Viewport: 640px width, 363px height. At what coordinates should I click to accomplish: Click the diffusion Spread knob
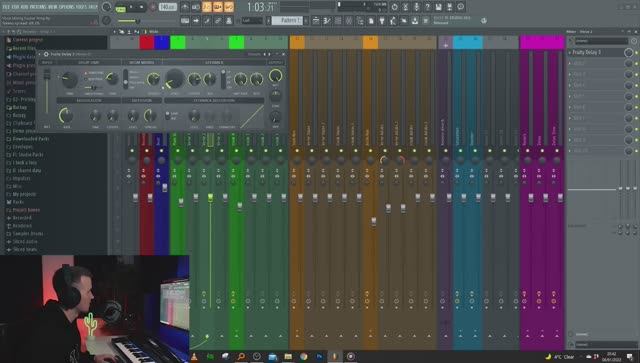tap(150, 116)
